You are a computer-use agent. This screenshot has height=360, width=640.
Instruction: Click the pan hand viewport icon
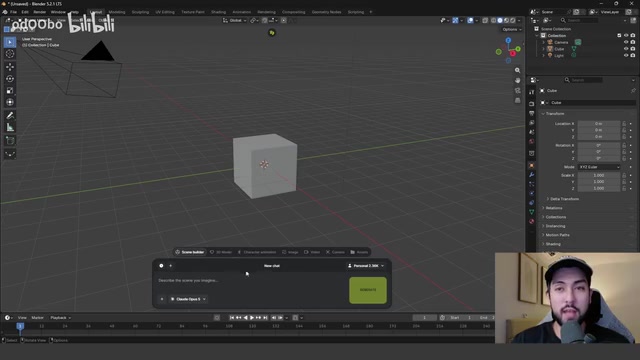[x=518, y=80]
